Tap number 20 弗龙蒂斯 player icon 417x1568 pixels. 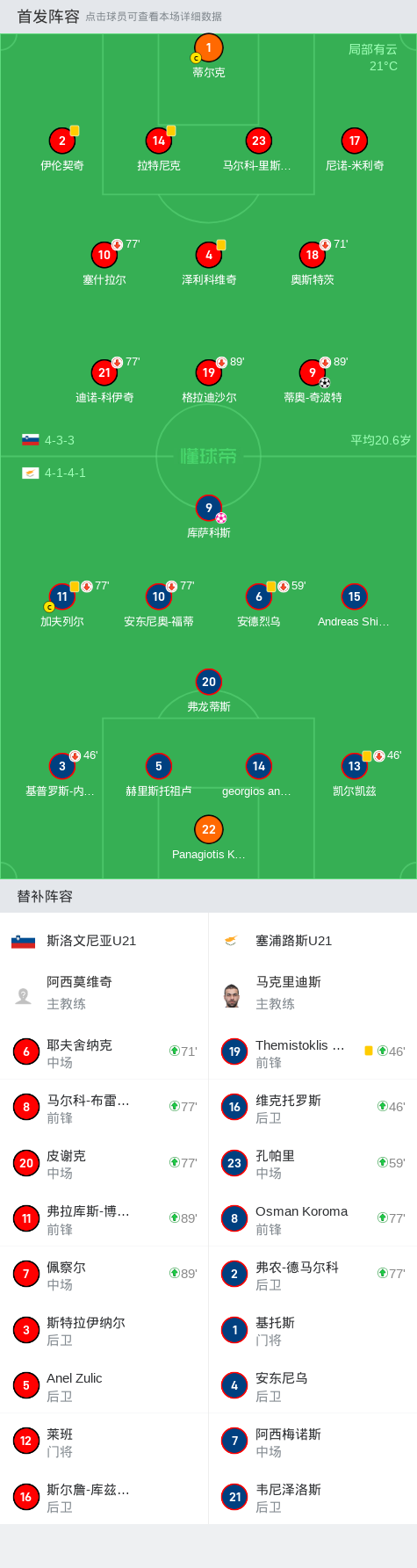point(209,682)
